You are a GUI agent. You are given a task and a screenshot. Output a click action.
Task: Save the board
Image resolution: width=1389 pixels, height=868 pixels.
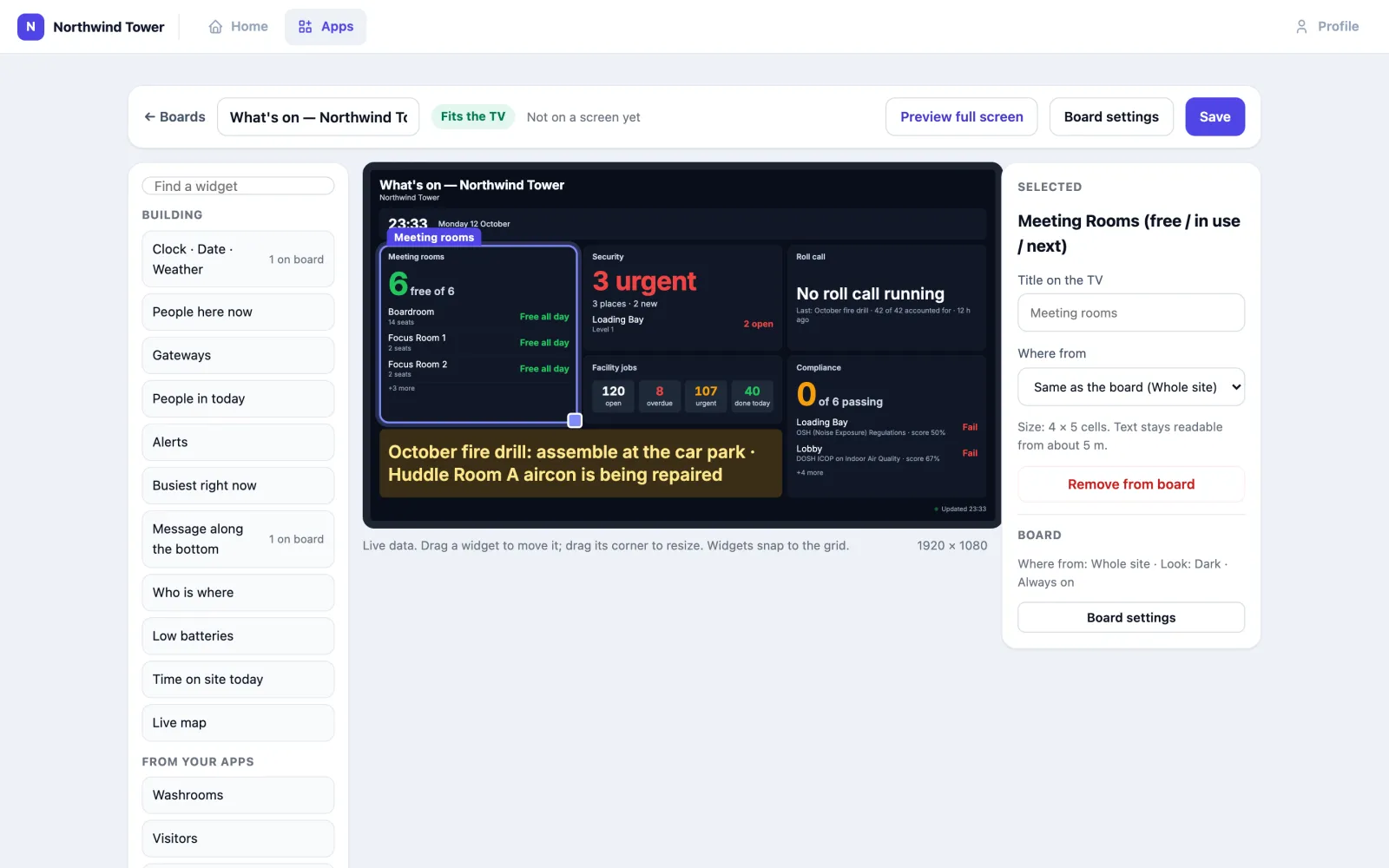[1215, 116]
